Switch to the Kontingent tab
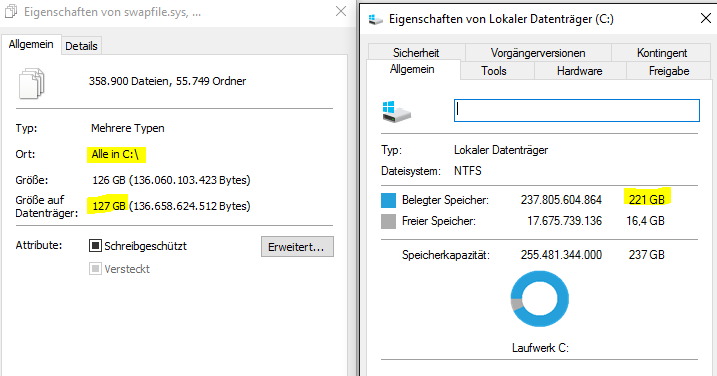The image size is (717, 376). 662,53
